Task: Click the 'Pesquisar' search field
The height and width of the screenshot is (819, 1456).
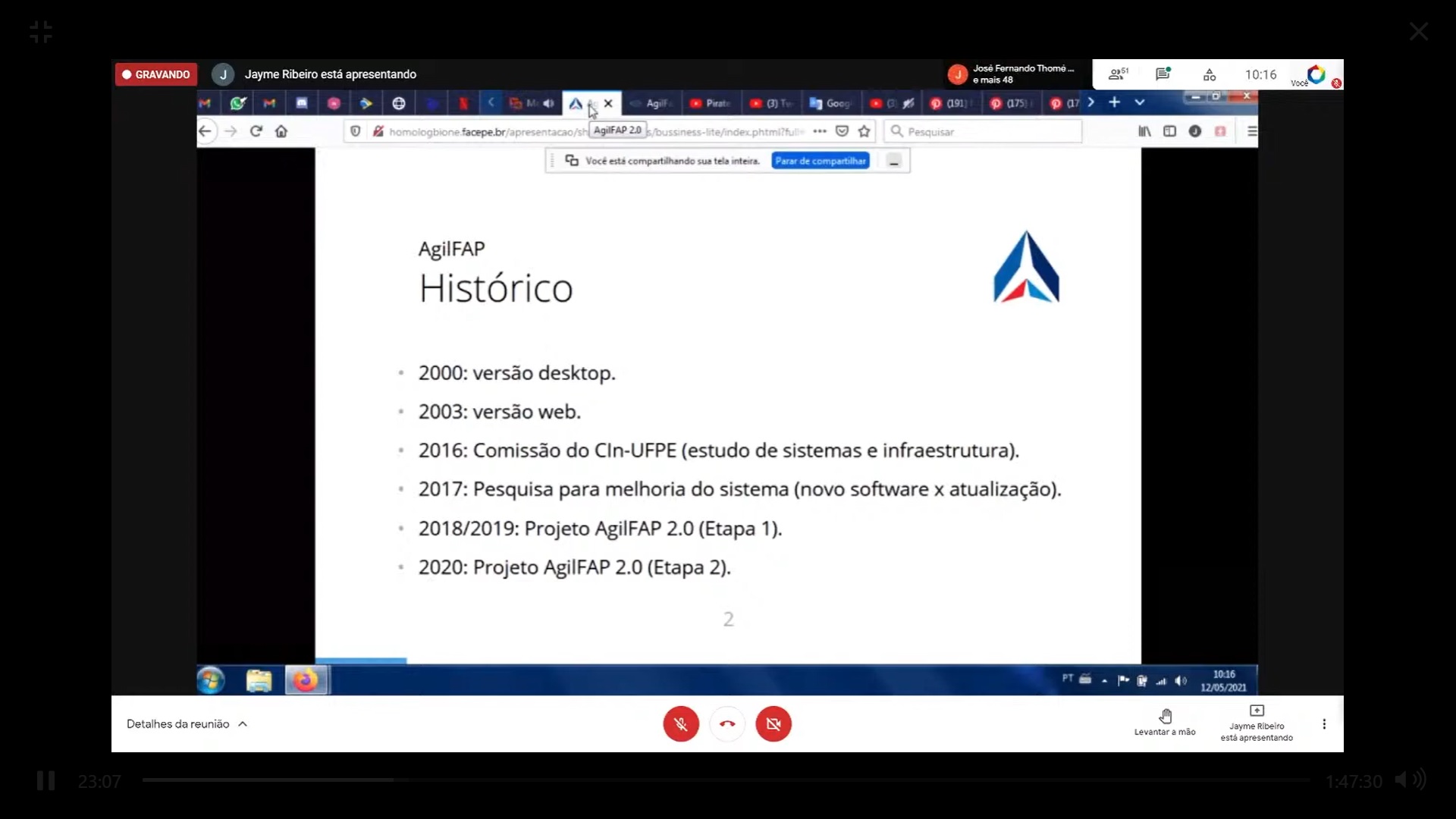Action: point(983,131)
